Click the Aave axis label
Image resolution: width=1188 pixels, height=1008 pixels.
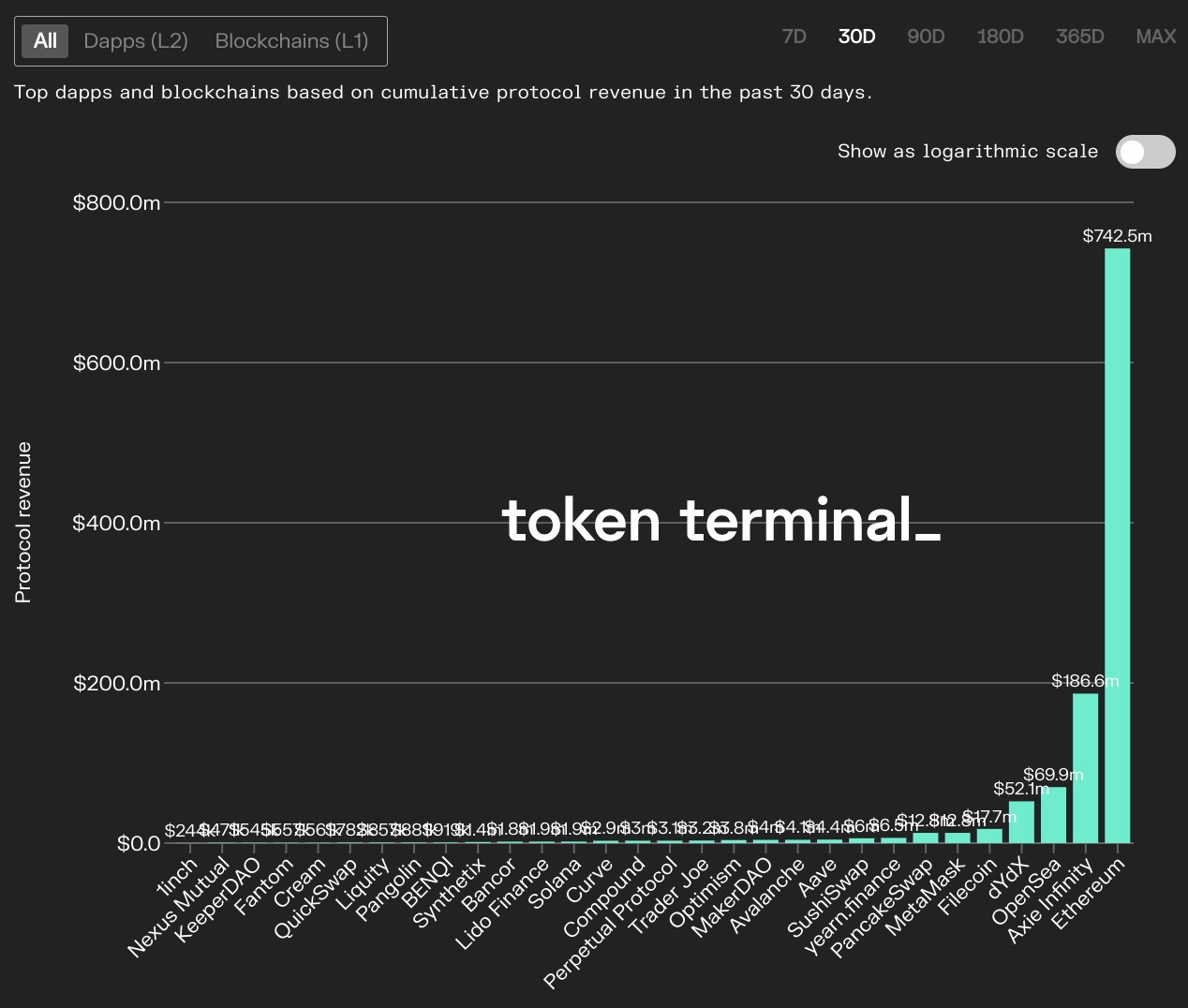coord(817,878)
